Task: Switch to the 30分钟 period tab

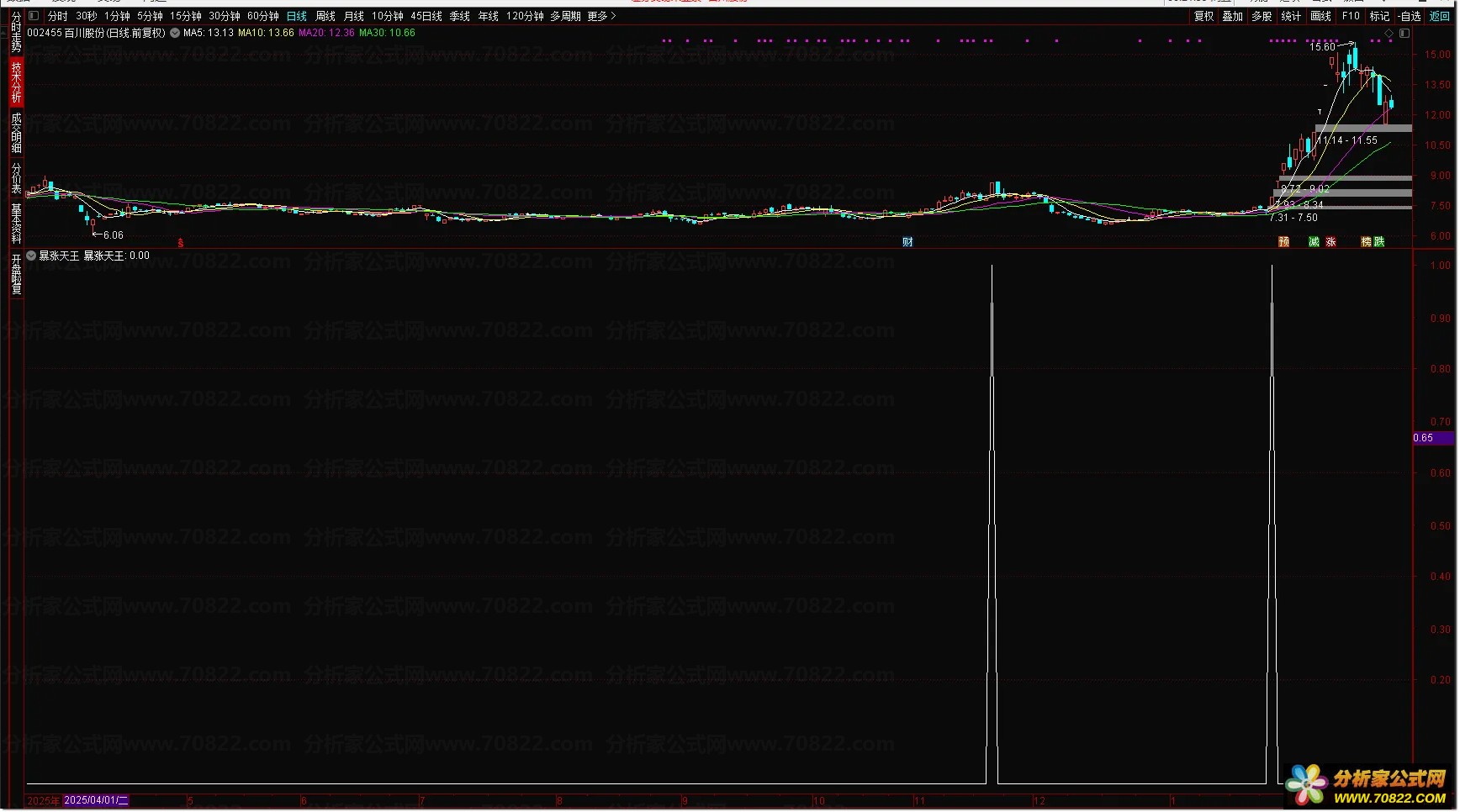Action: (x=225, y=16)
